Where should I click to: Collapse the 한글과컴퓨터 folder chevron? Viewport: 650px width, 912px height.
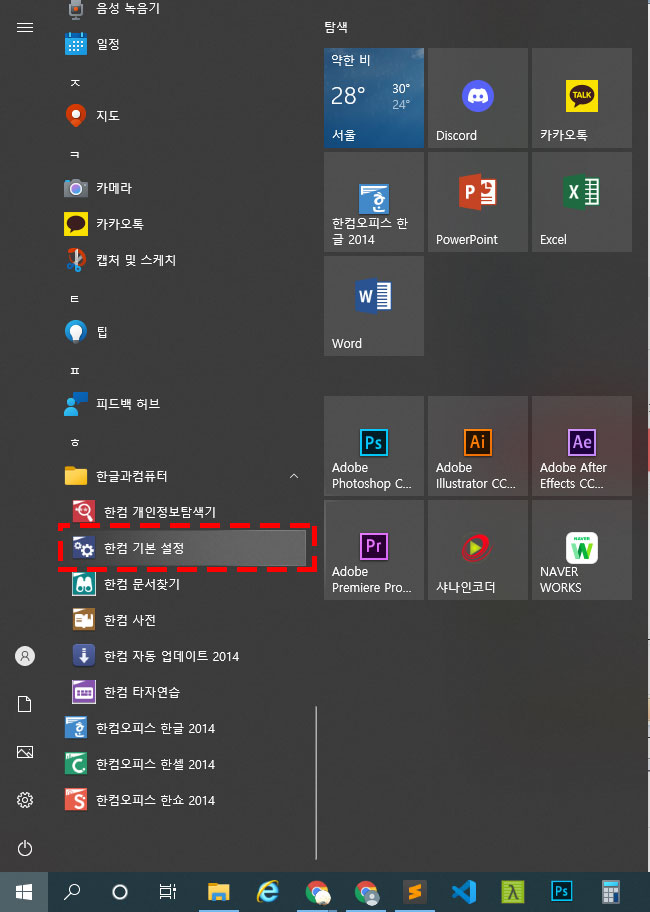point(294,476)
